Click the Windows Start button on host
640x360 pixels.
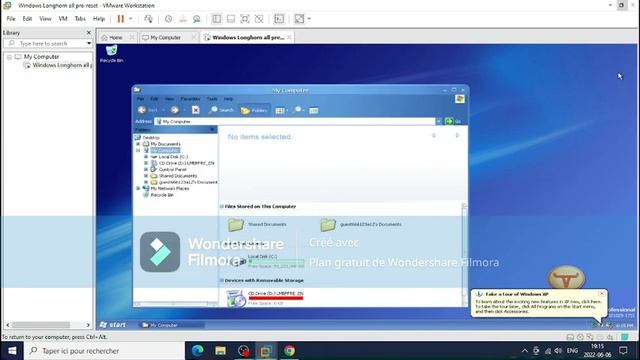[12, 351]
